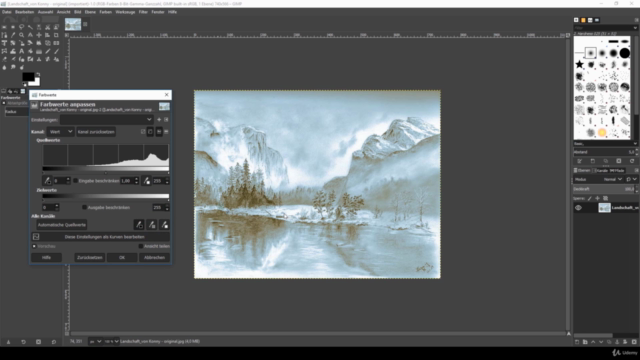Toggle lock alpha channel for layer
Viewport: 640px width, 360px height.
[x=605, y=198]
